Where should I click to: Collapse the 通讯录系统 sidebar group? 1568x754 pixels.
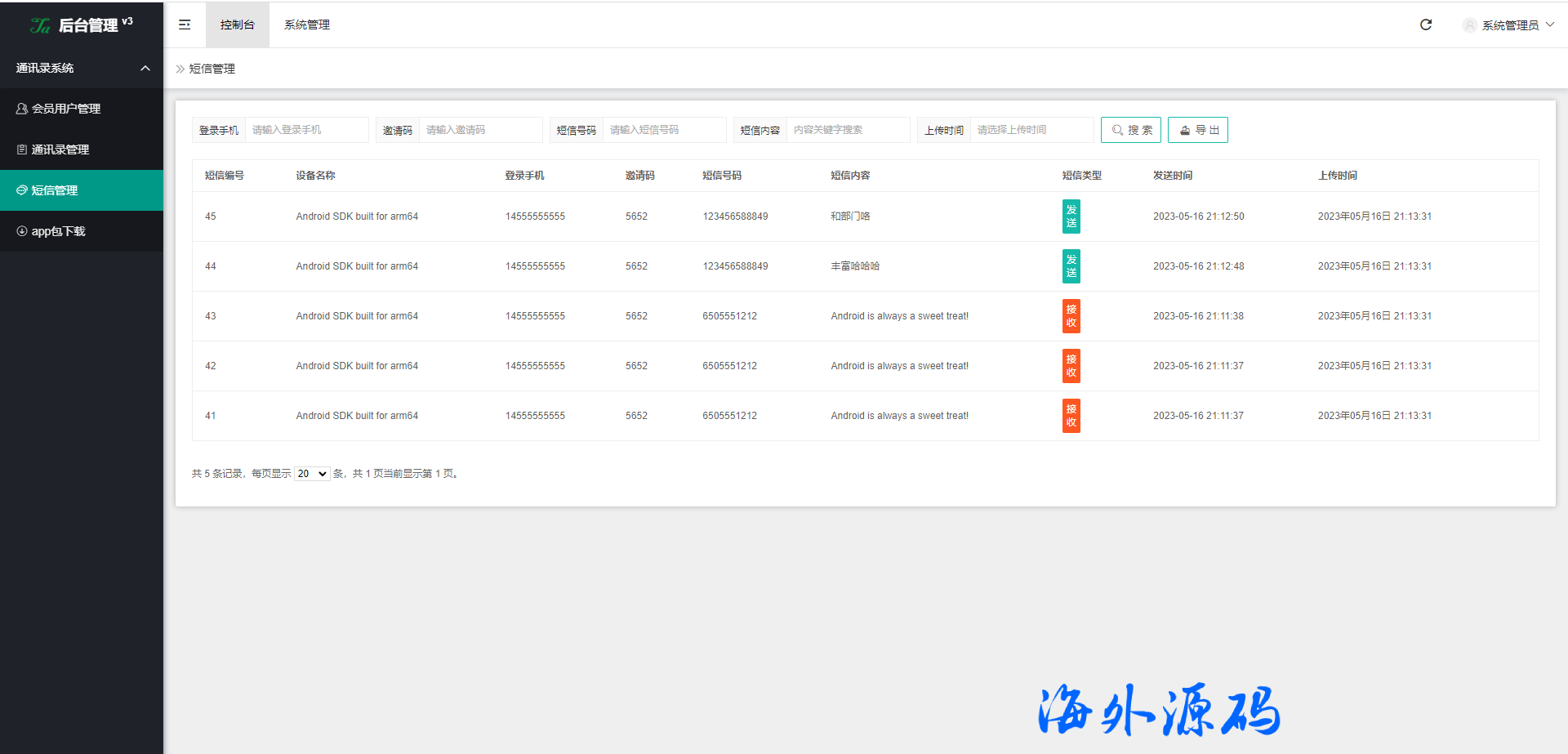click(x=145, y=68)
